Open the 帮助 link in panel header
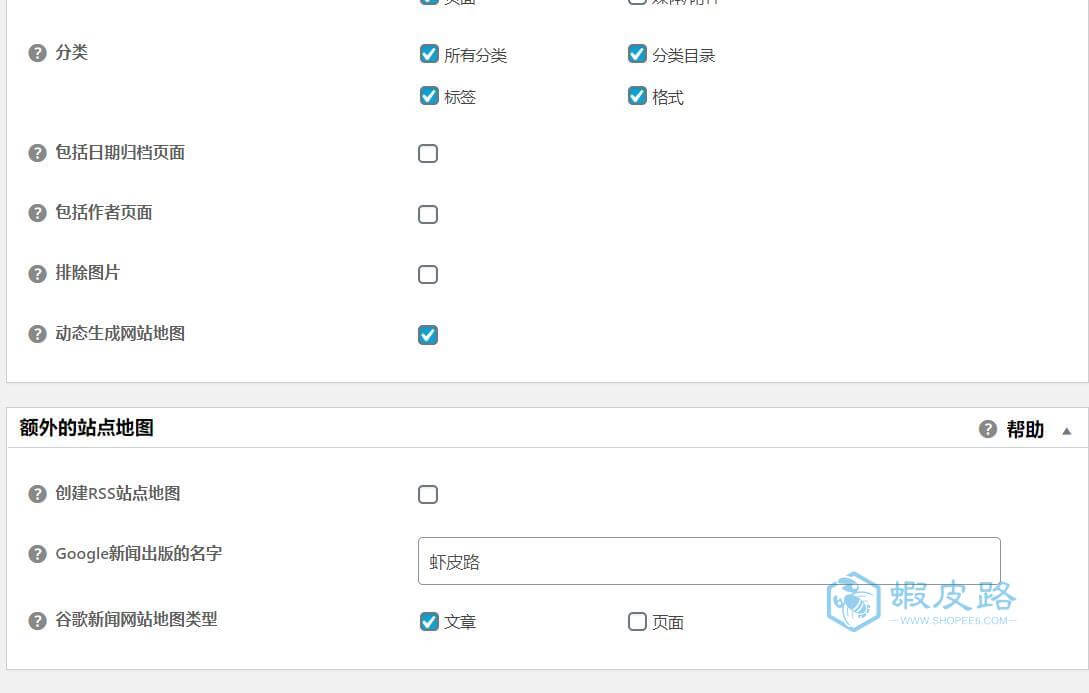Viewport: 1089px width, 693px height. (x=1025, y=429)
